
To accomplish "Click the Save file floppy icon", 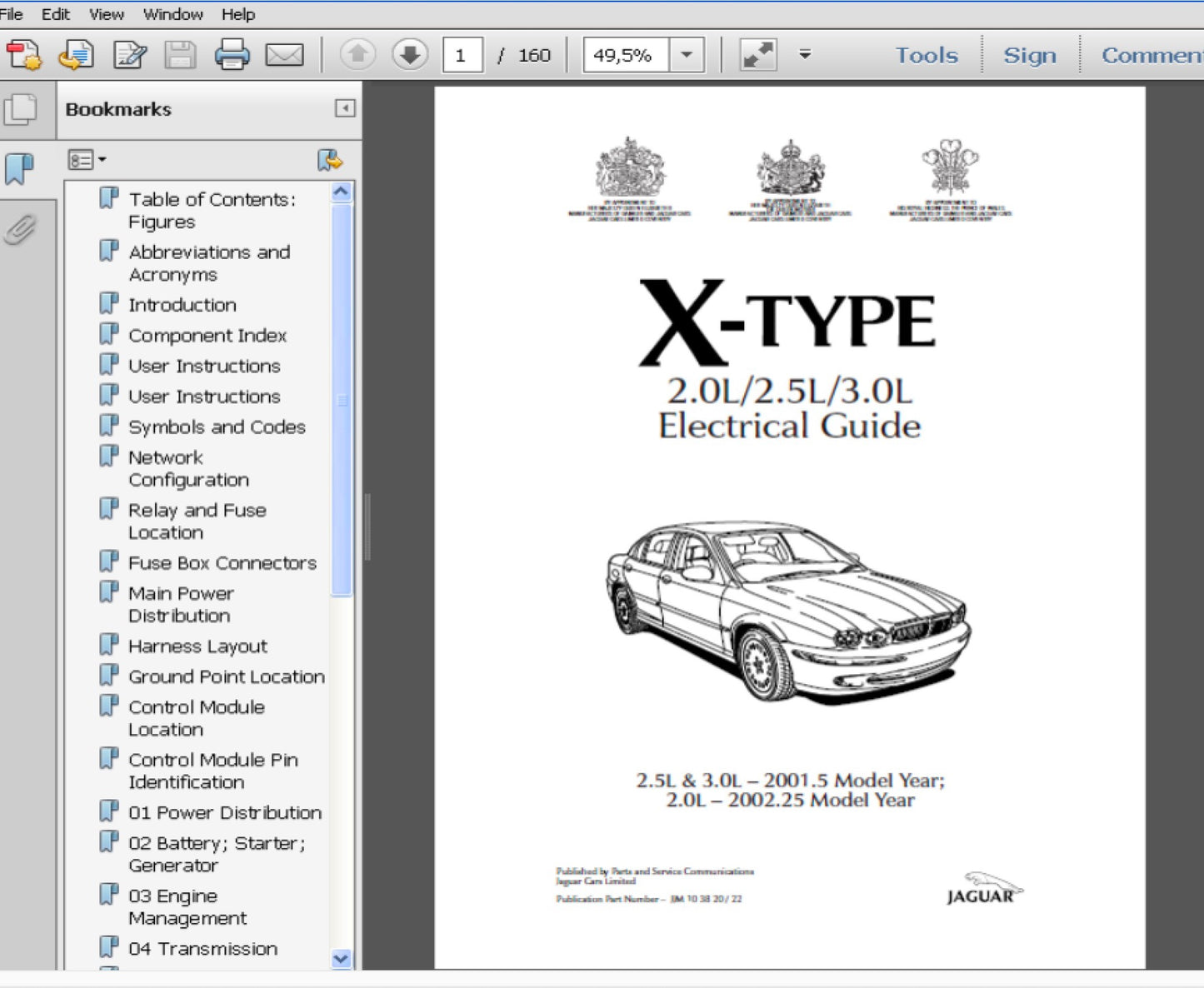I will click(x=180, y=55).
